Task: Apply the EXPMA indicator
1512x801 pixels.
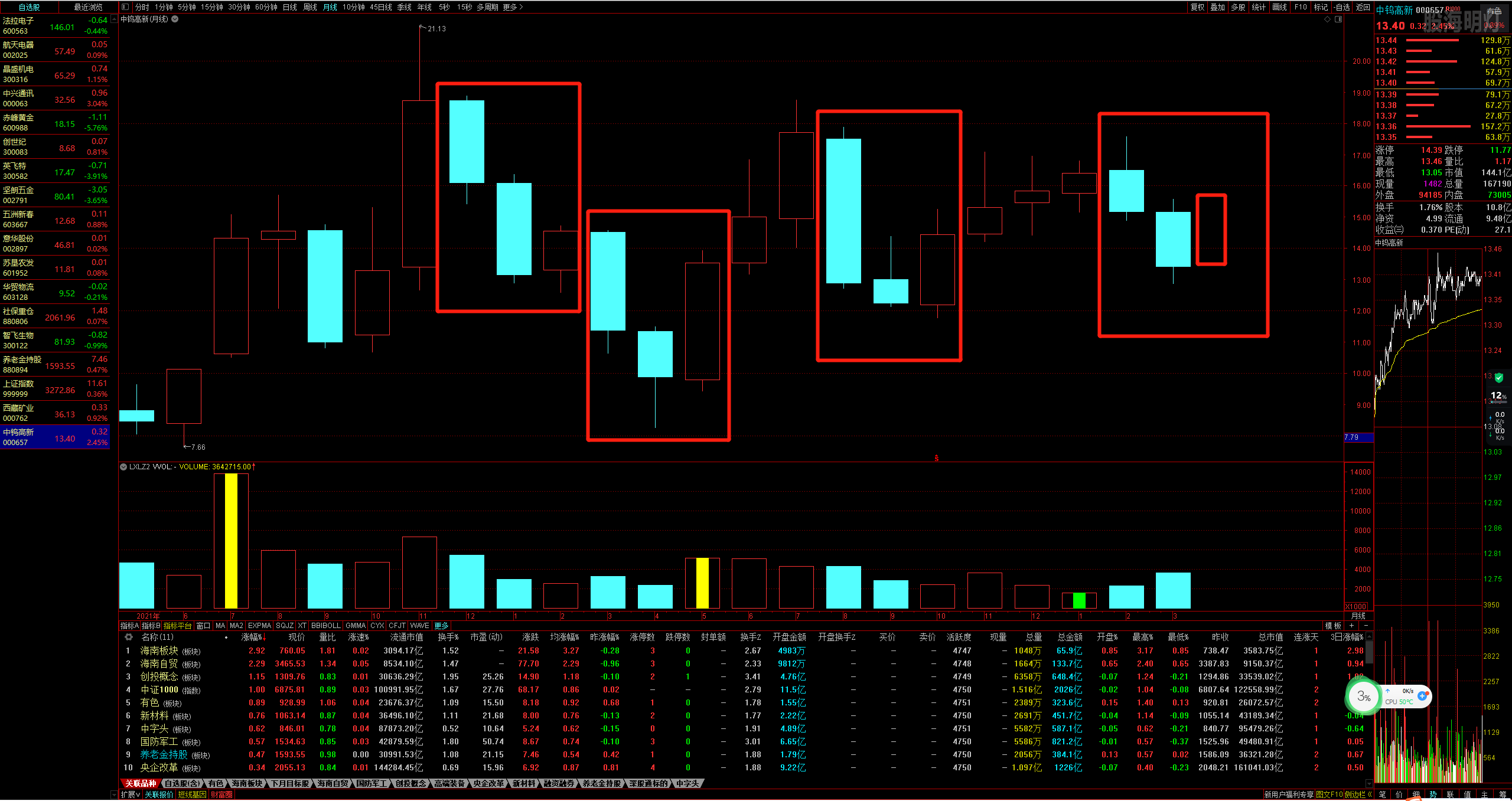Action: [x=259, y=626]
